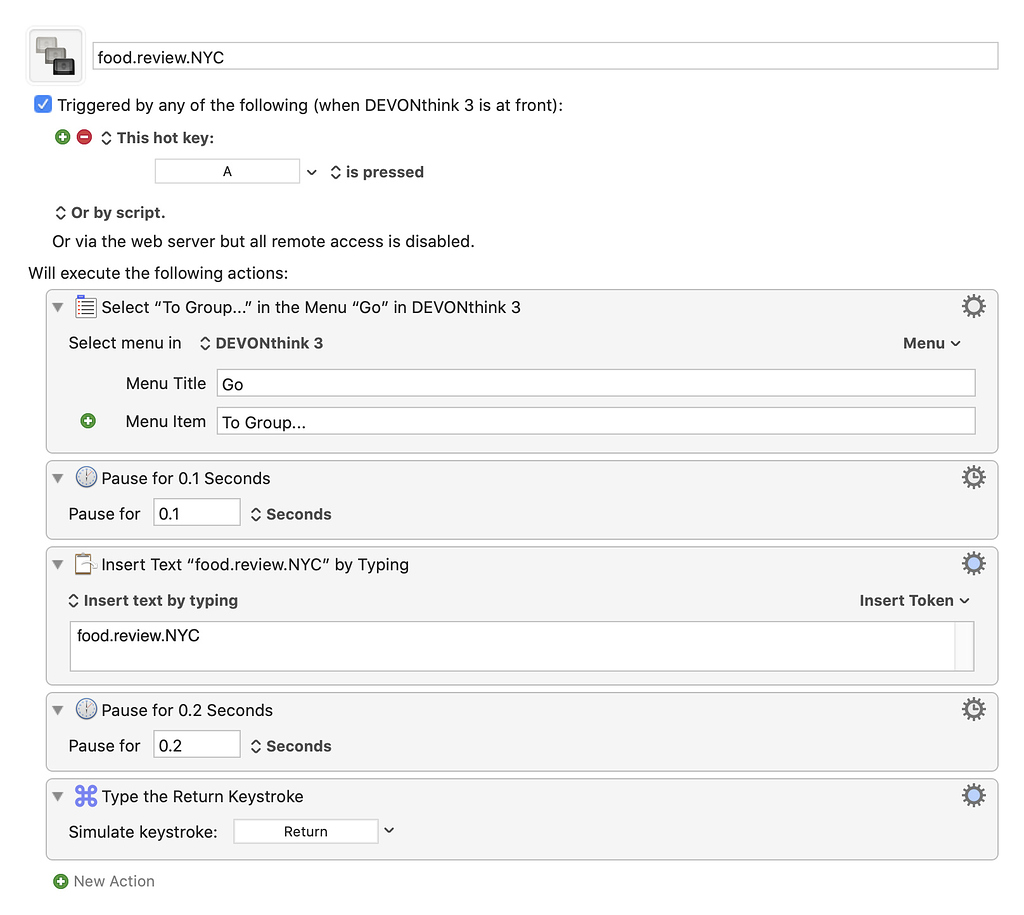Click the clock icon on Pause for 0.1 Seconds
The image size is (1024, 915).
(86, 477)
